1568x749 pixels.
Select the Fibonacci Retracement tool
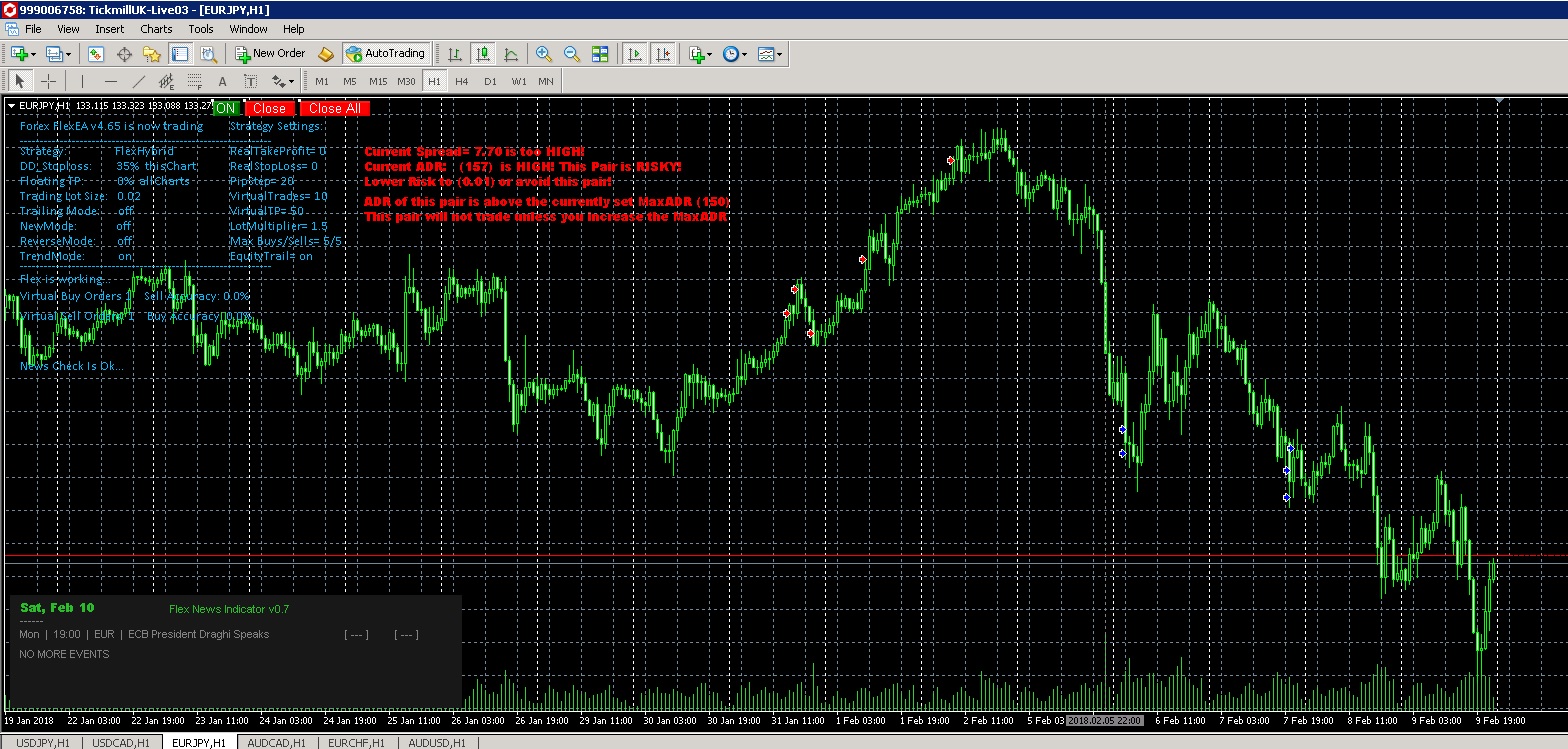click(194, 81)
